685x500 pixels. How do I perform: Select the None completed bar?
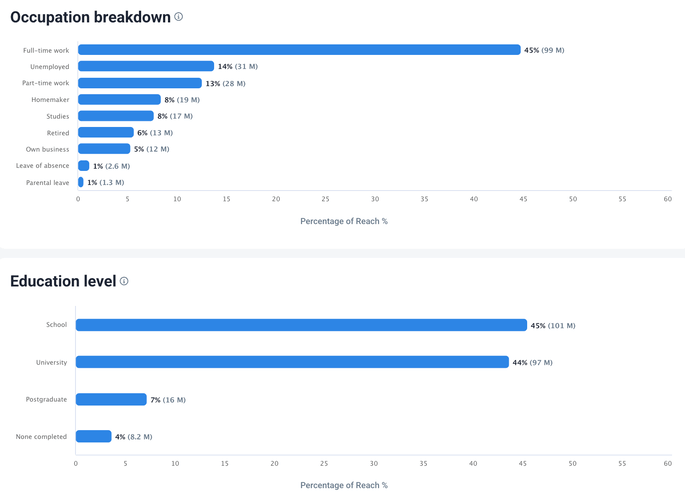coord(94,436)
